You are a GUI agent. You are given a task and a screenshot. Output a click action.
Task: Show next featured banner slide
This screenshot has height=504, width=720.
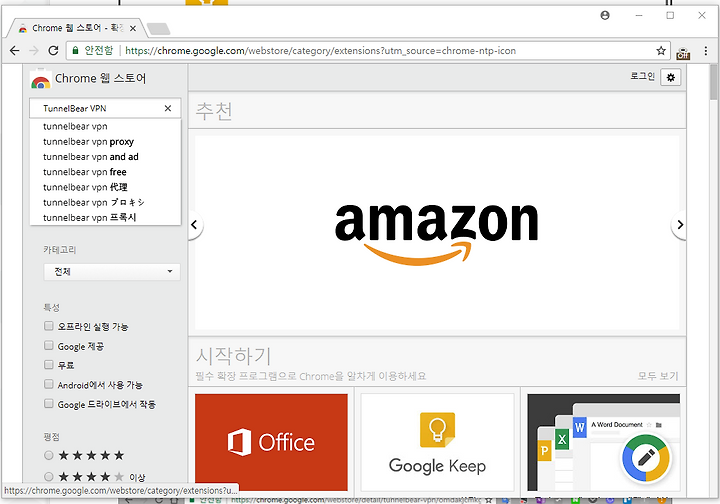[679, 224]
